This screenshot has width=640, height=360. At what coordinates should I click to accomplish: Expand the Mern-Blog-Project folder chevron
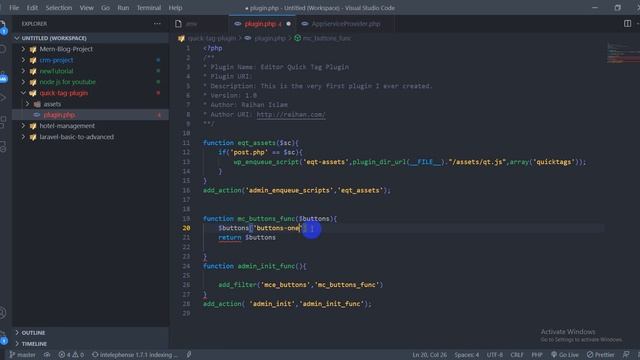point(23,49)
